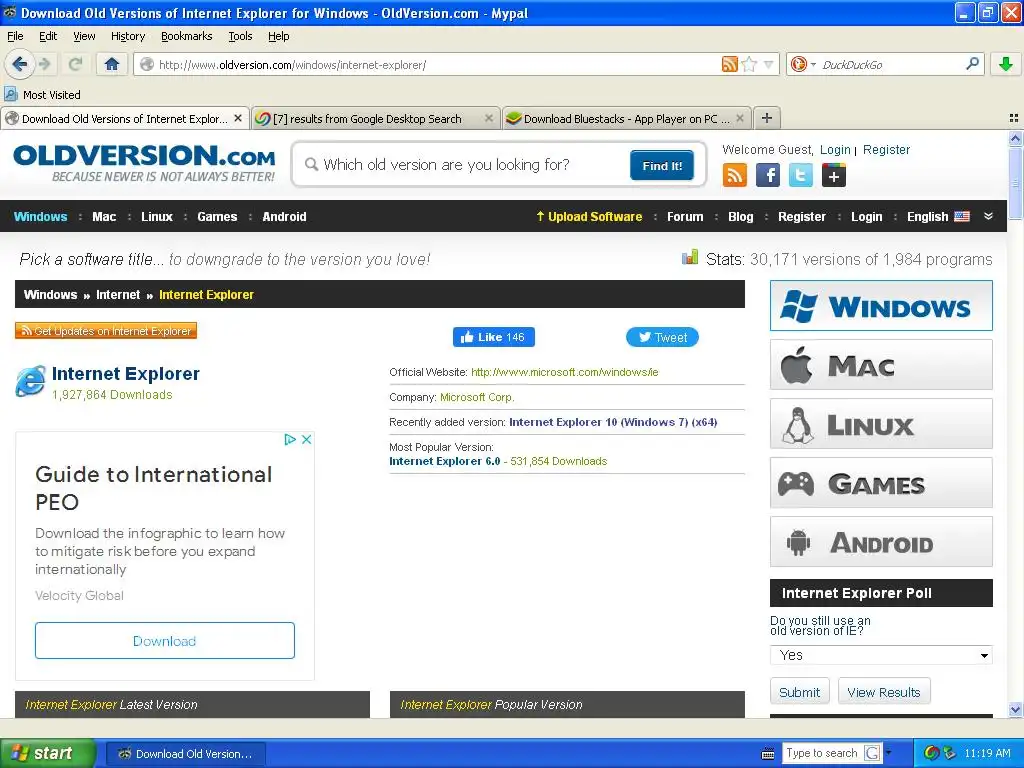
Task: Open the Facebook icon in the header
Action: pos(768,175)
